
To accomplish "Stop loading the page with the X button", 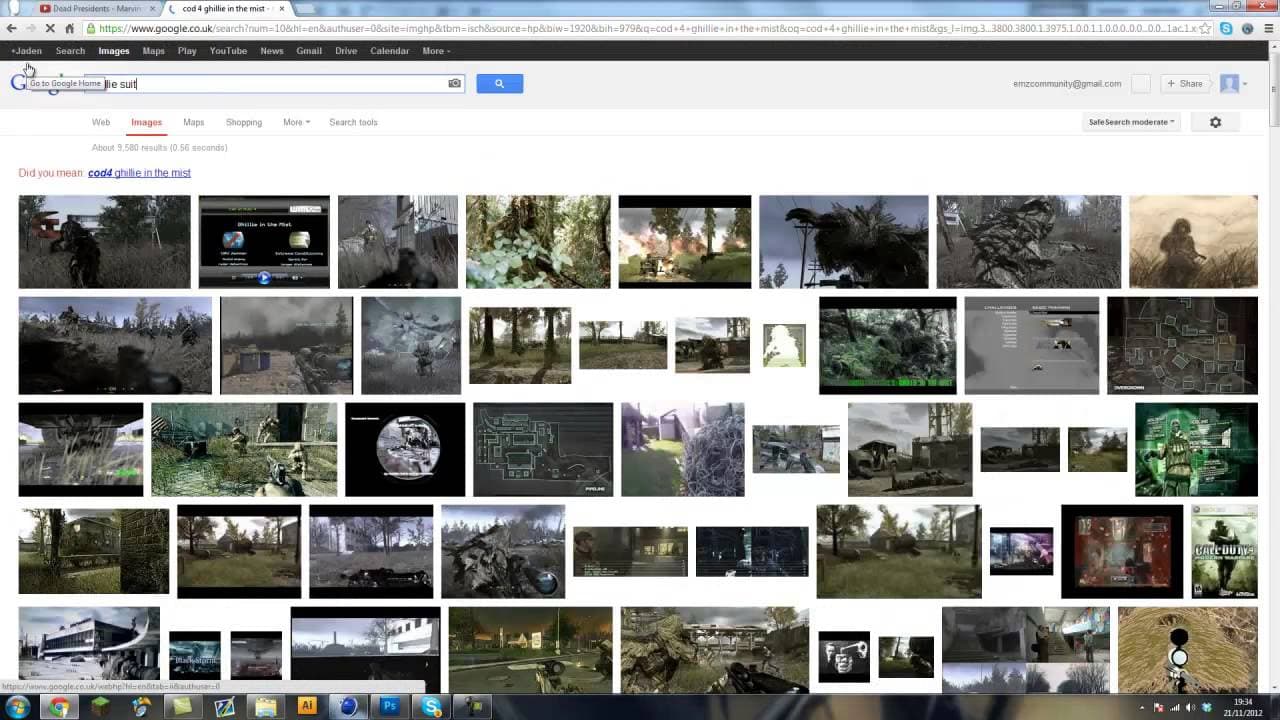I will point(50,29).
